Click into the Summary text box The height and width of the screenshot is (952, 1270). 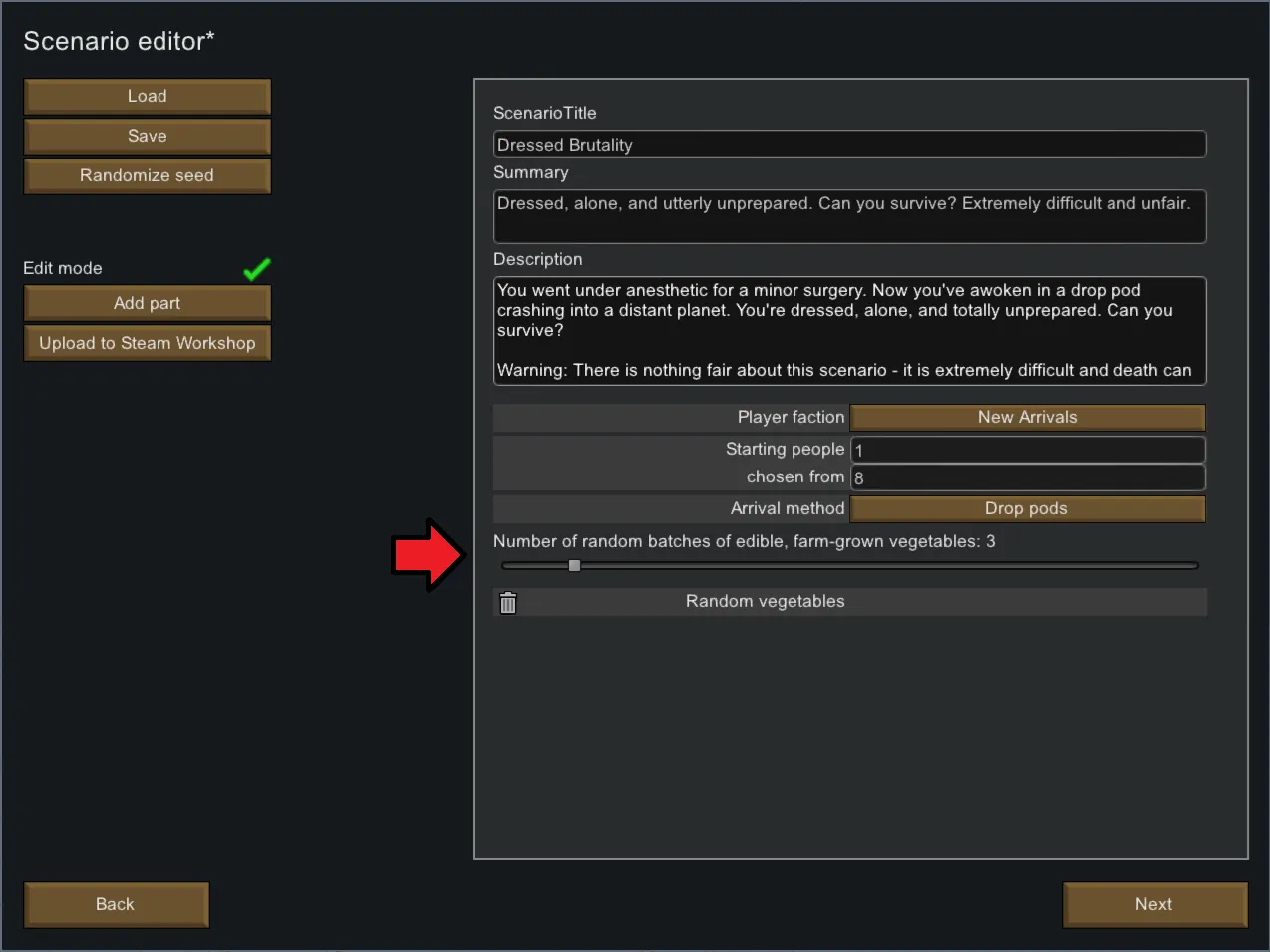click(849, 216)
